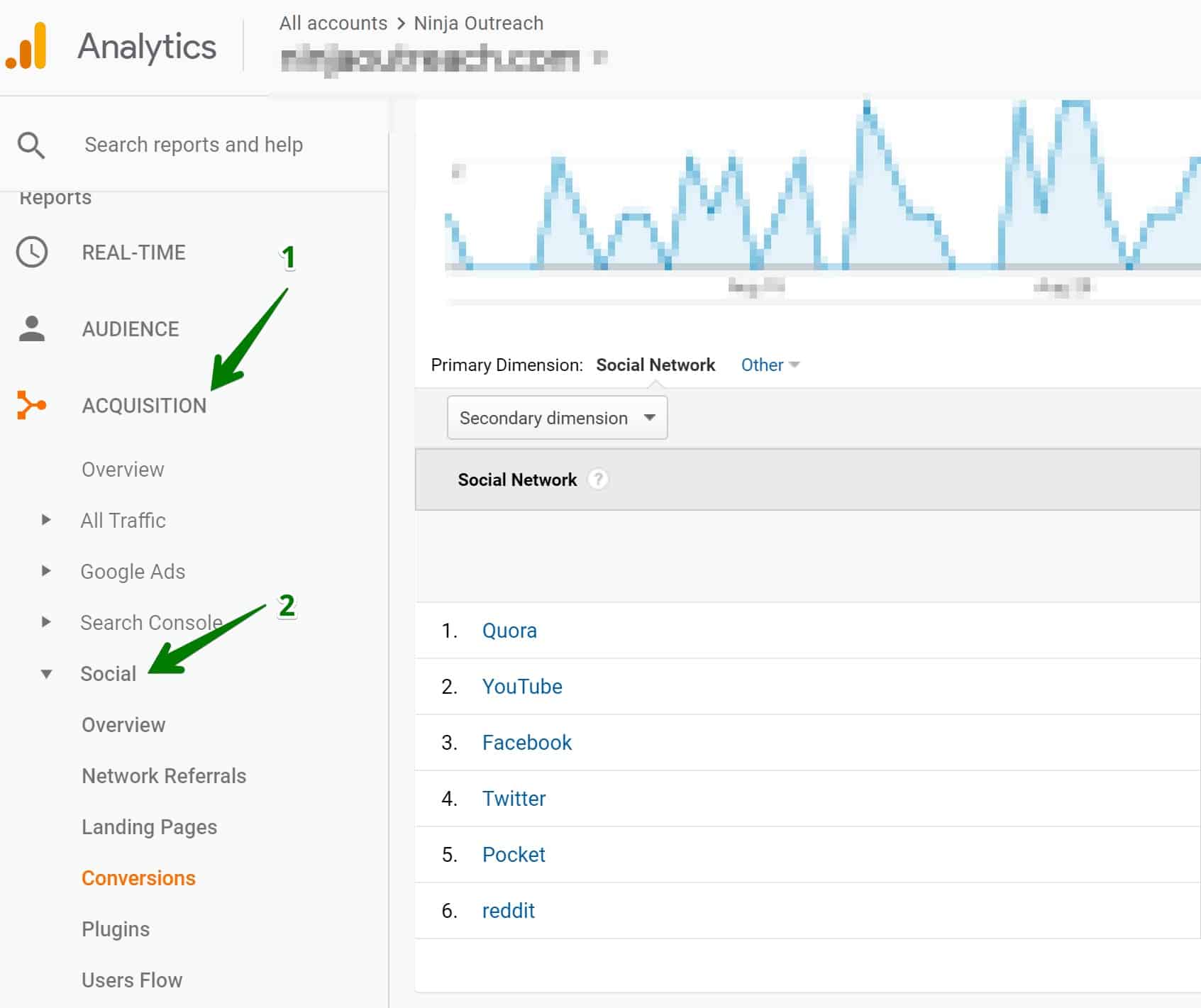Open the REAL-TIME reports section

click(x=133, y=253)
